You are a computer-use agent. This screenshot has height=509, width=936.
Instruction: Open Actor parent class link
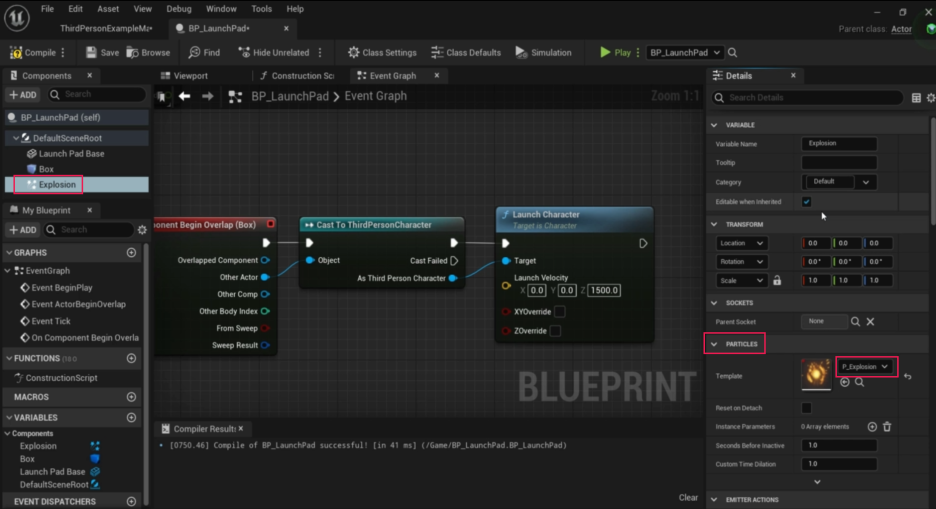[901, 29]
